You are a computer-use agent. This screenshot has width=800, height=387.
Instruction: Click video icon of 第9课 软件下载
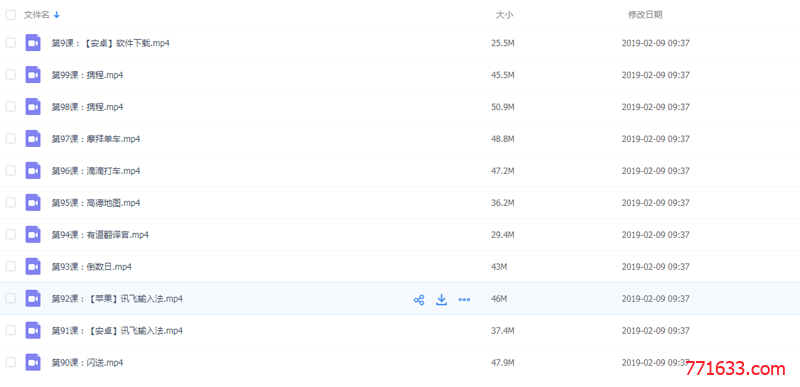pyautogui.click(x=33, y=43)
